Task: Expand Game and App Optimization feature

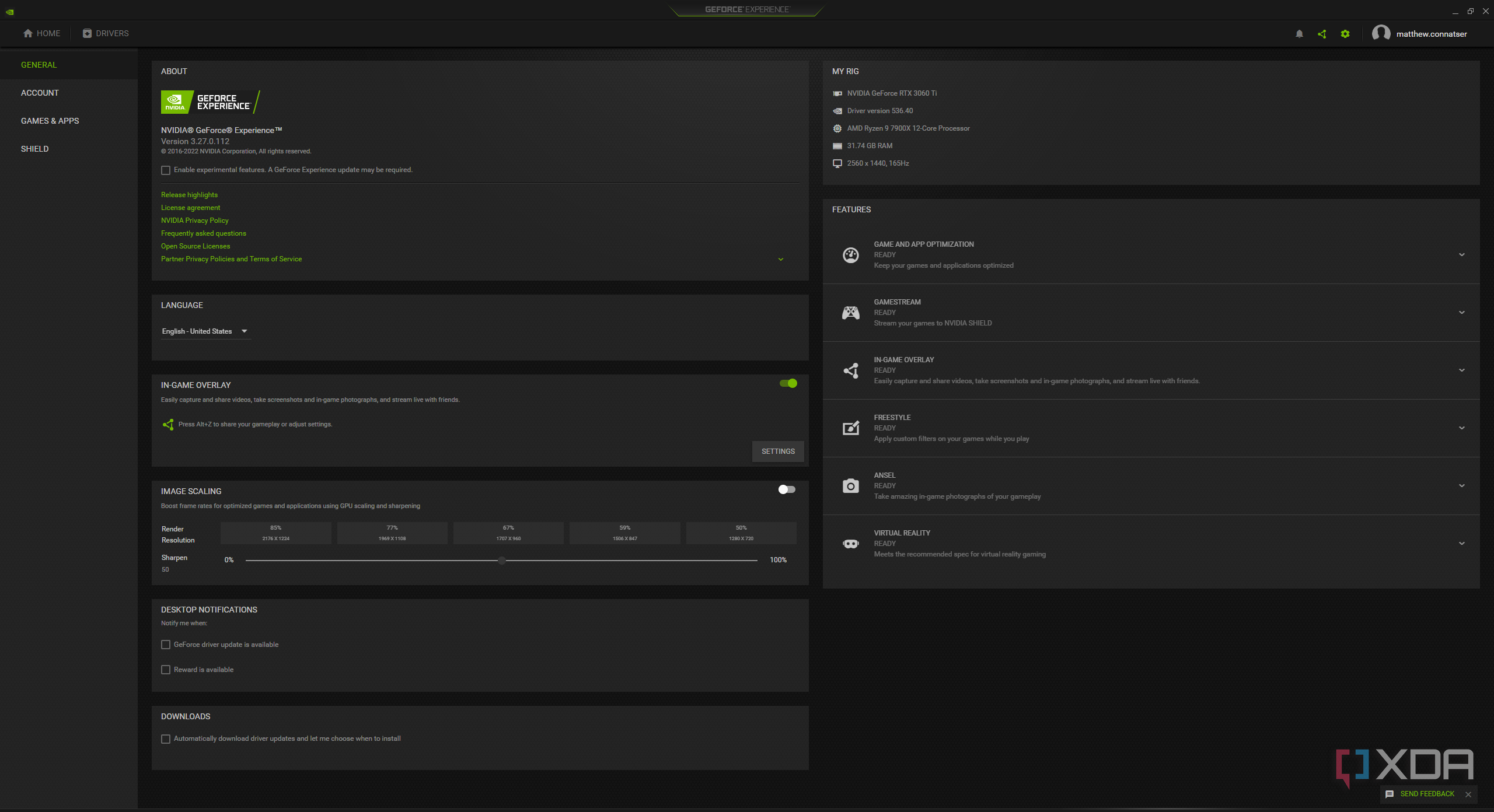Action: tap(1461, 255)
